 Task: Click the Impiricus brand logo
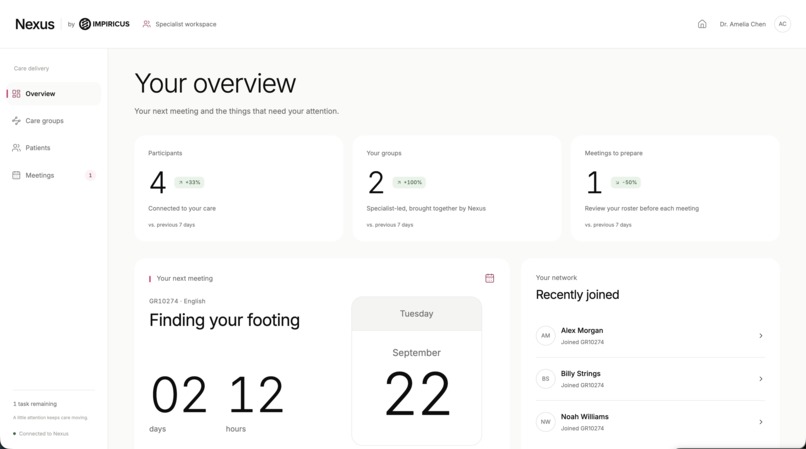104,24
